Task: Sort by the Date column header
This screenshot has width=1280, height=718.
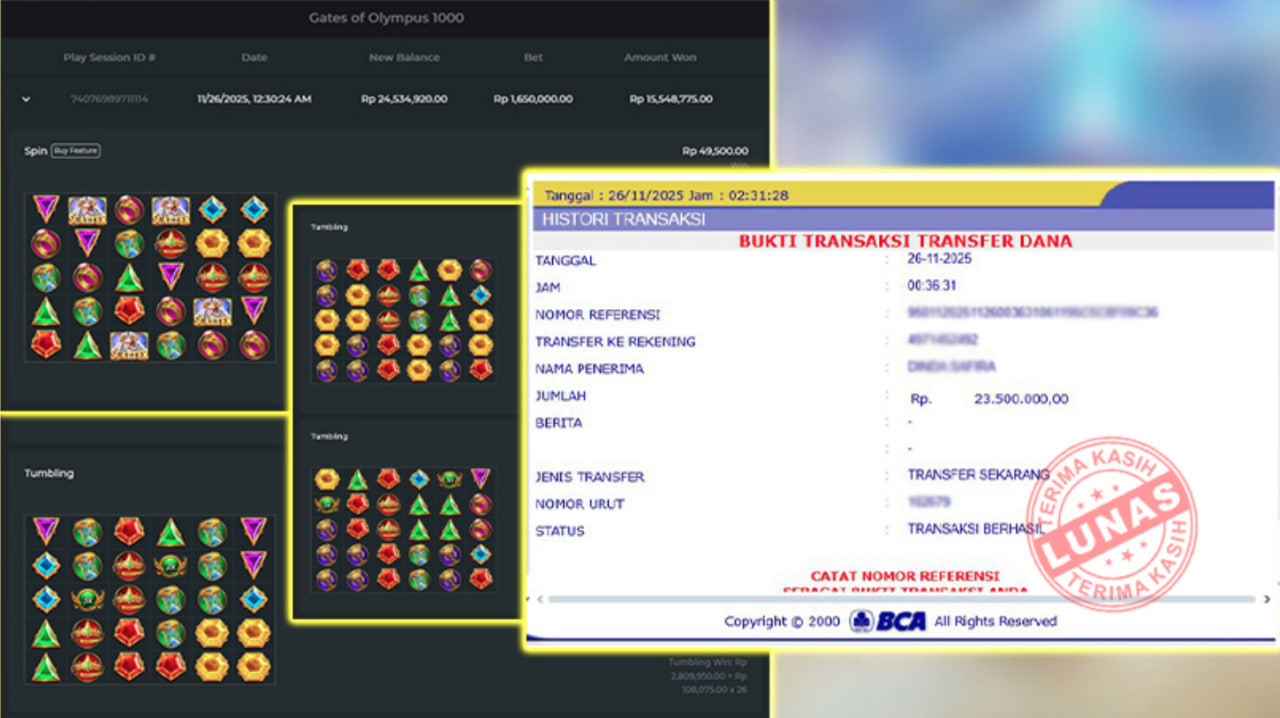Action: coord(254,58)
